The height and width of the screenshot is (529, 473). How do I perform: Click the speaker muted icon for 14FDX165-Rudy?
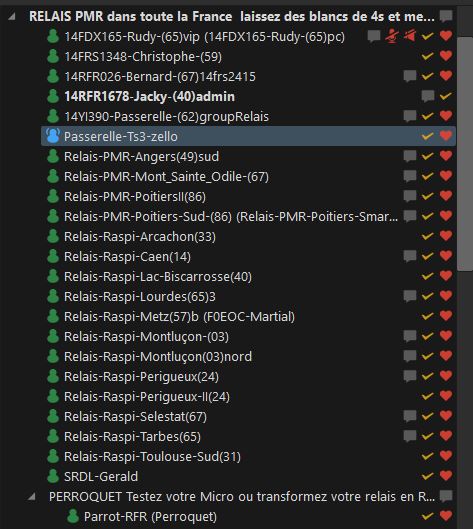click(x=410, y=36)
